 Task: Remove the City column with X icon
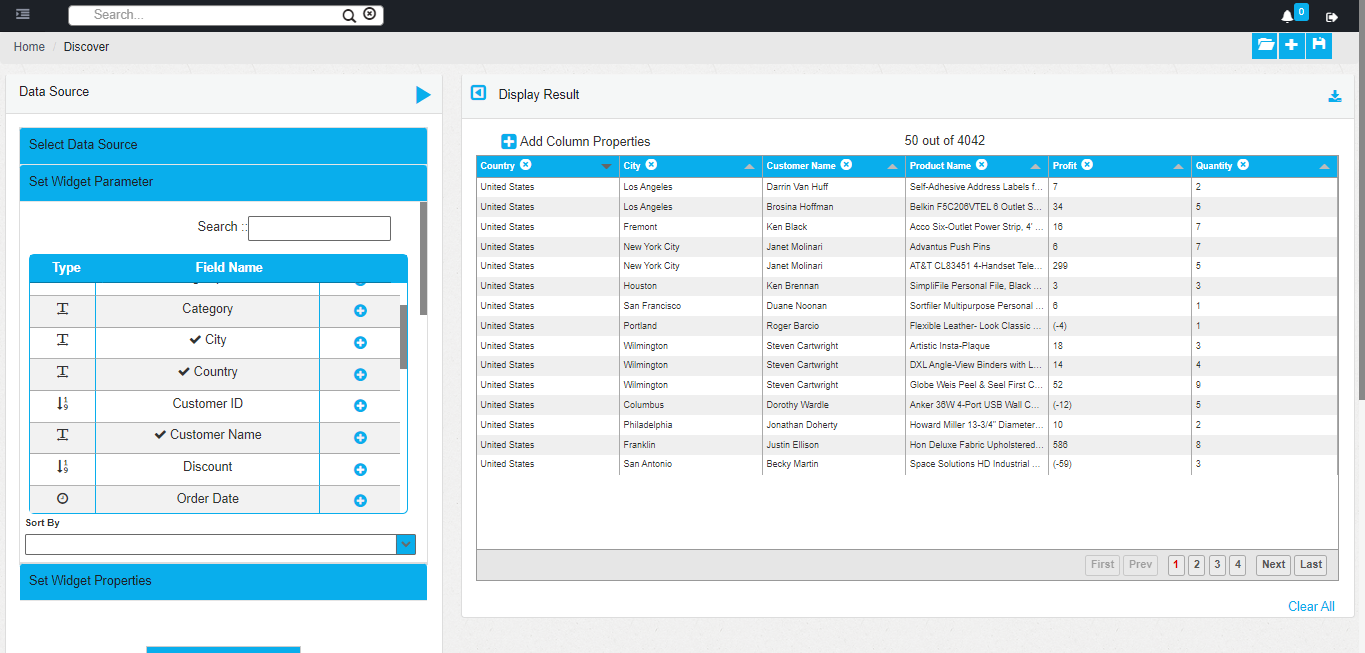[651, 165]
